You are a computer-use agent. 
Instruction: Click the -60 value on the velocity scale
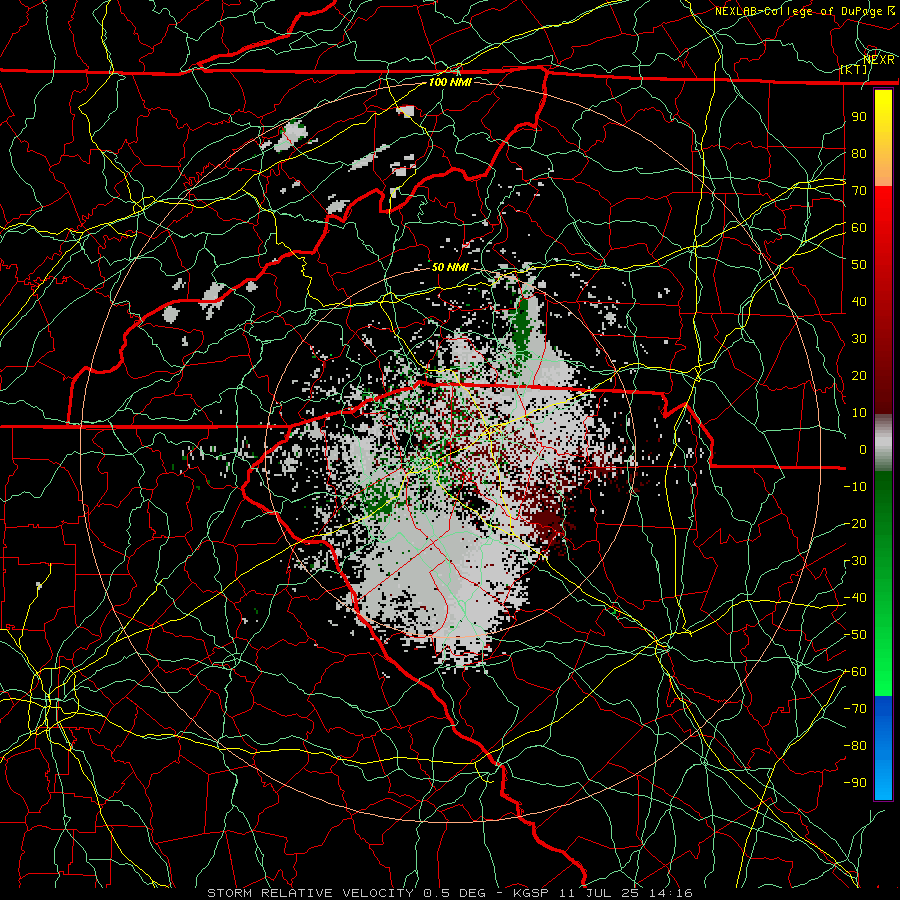855,672
